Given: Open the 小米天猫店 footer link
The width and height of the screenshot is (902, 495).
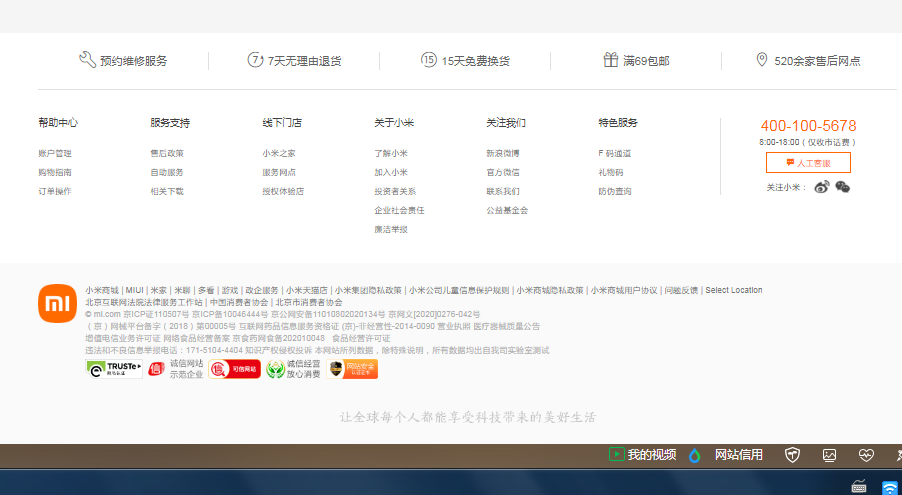Looking at the screenshot, I should [307, 290].
